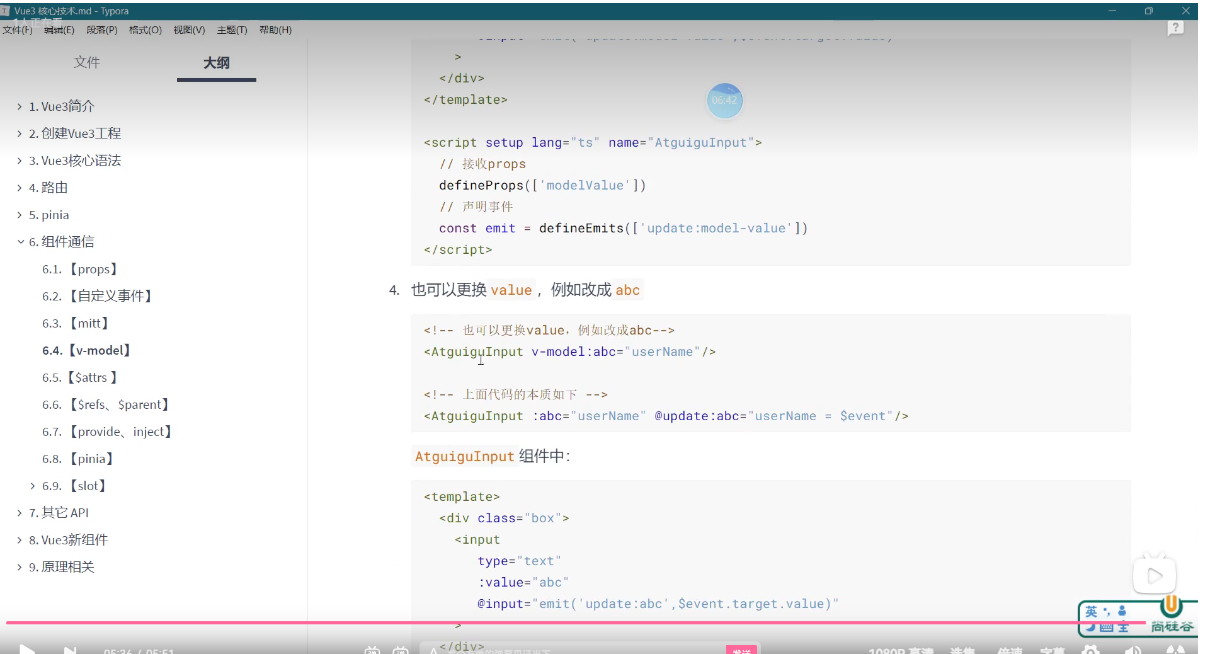Open the 视图(V) menu

(x=189, y=30)
